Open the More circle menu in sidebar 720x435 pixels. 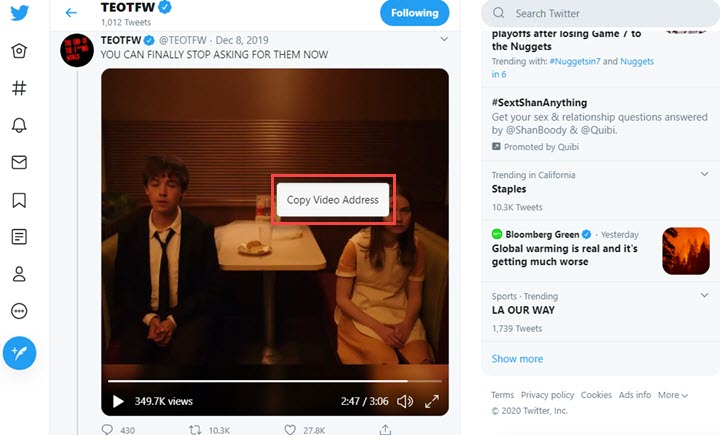coord(19,311)
